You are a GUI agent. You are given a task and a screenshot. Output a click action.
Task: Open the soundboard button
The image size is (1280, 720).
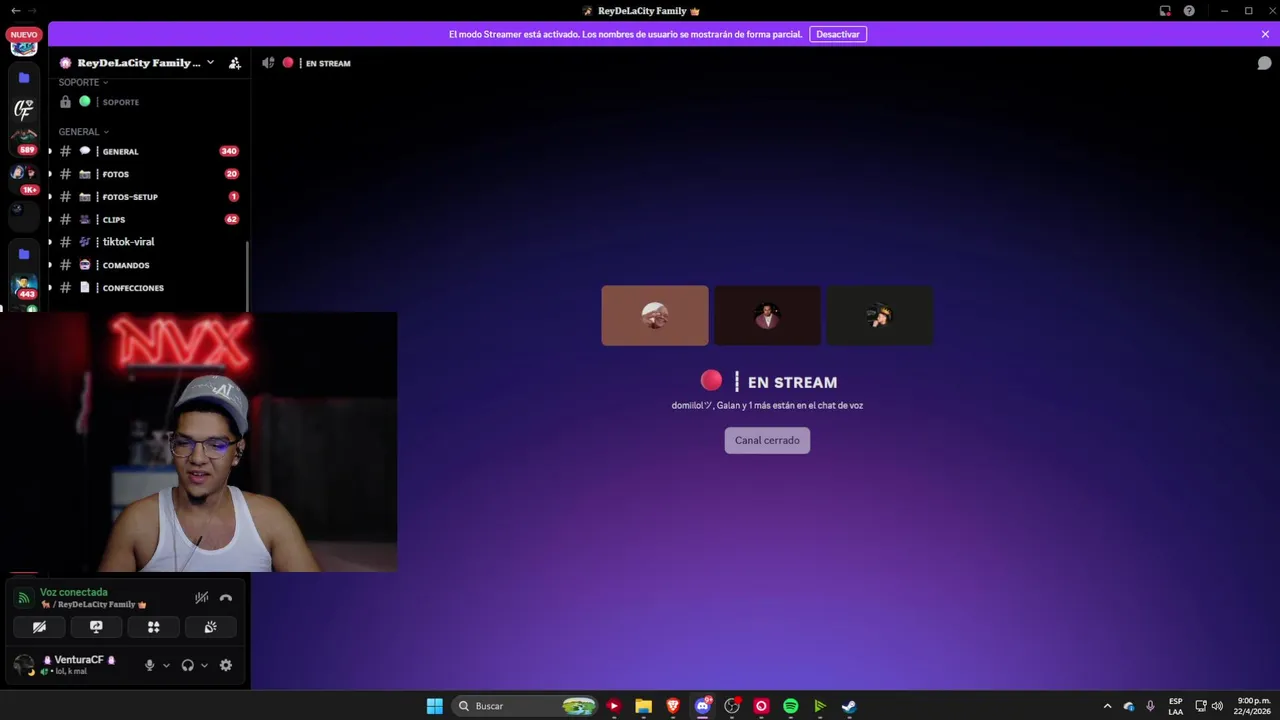[210, 627]
